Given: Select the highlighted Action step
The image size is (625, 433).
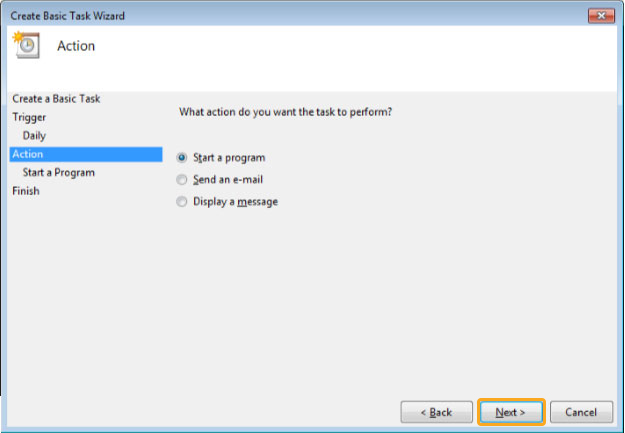Looking at the screenshot, I should [x=86, y=154].
